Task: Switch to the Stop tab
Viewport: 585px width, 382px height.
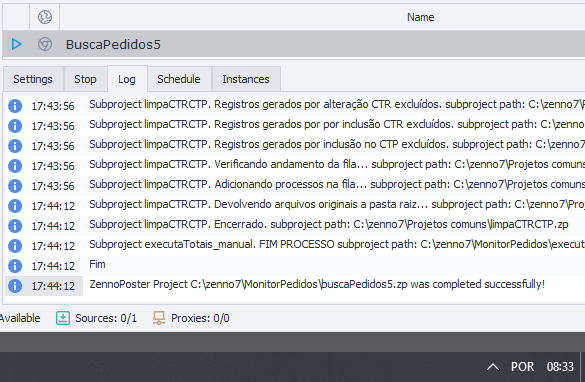Action: (x=85, y=79)
